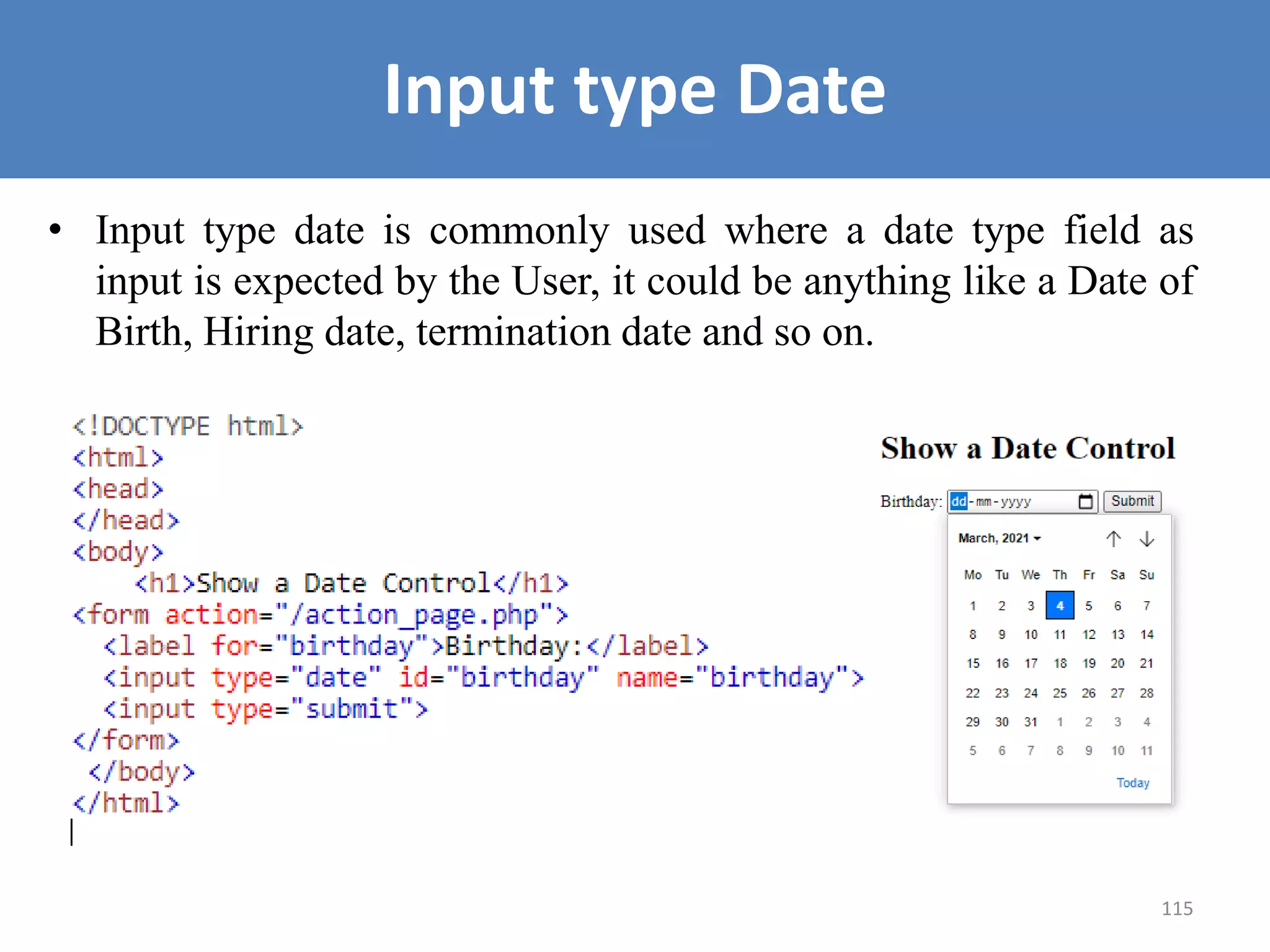1270x952 pixels.
Task: Click the calendar icon in Birthday field
Action: click(x=1085, y=501)
